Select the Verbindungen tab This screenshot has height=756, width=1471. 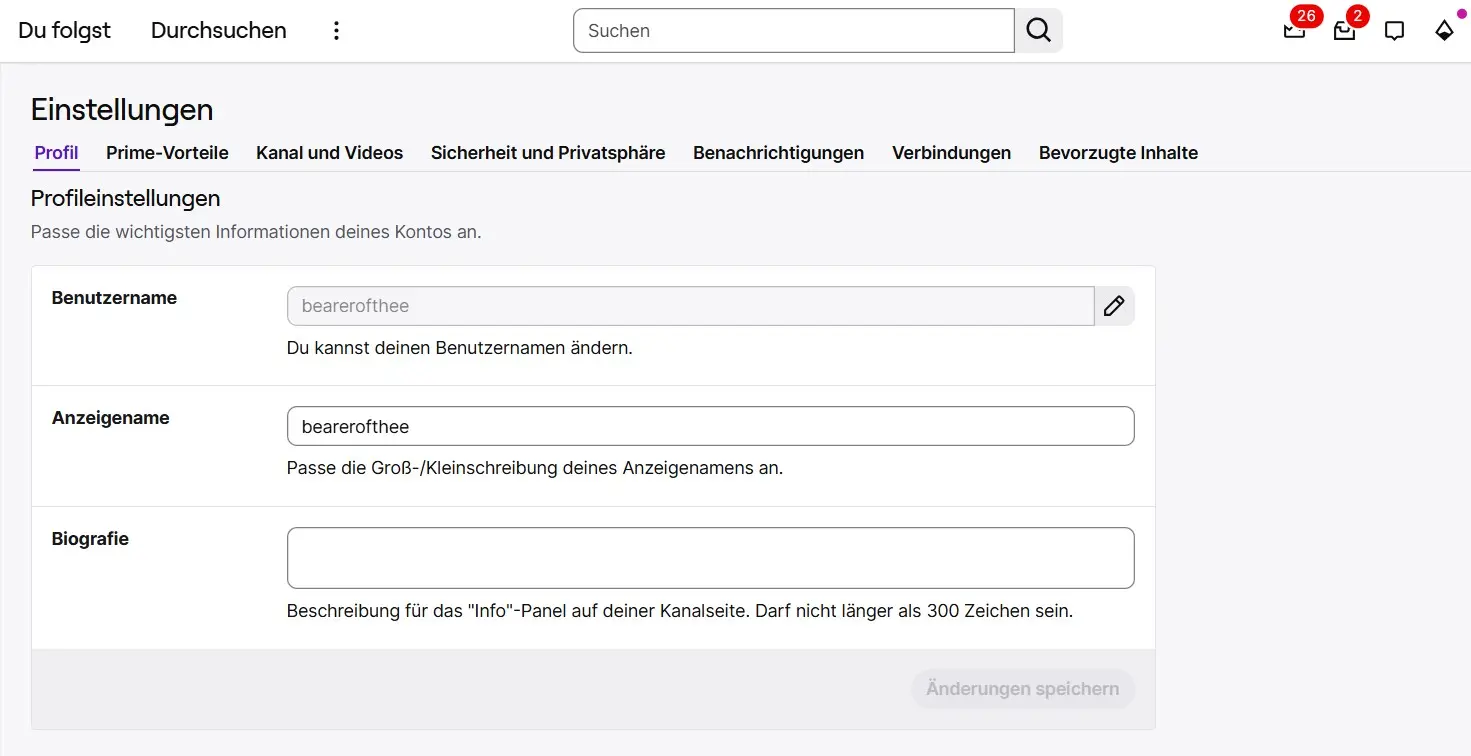[951, 153]
